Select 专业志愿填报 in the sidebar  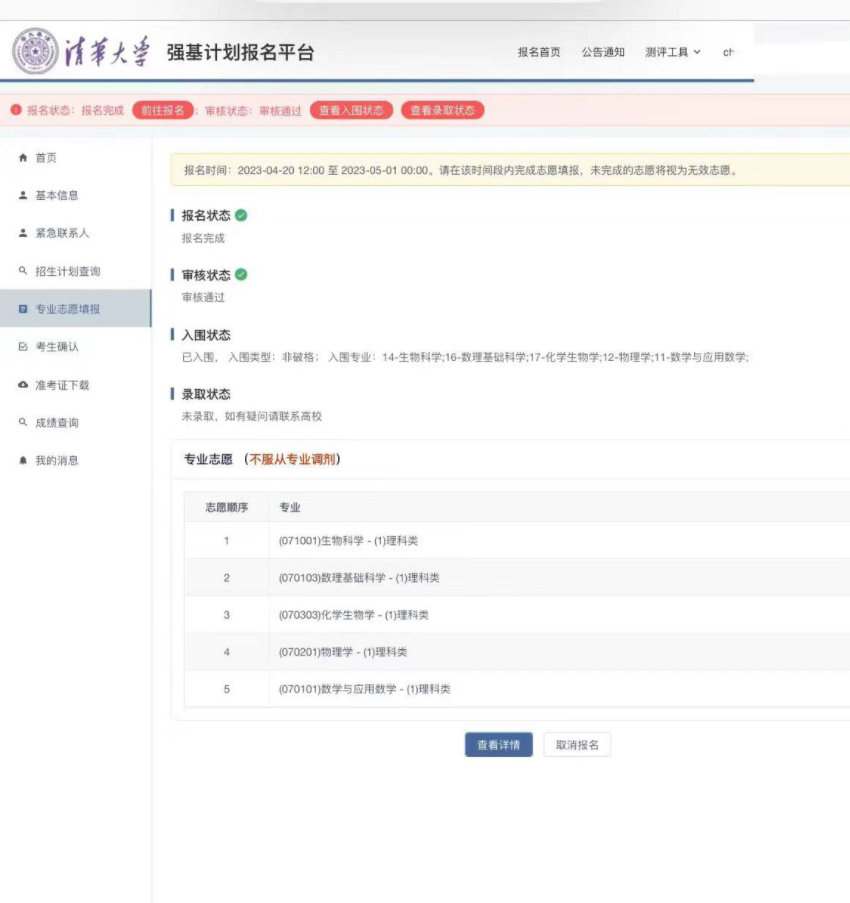[x=67, y=309]
